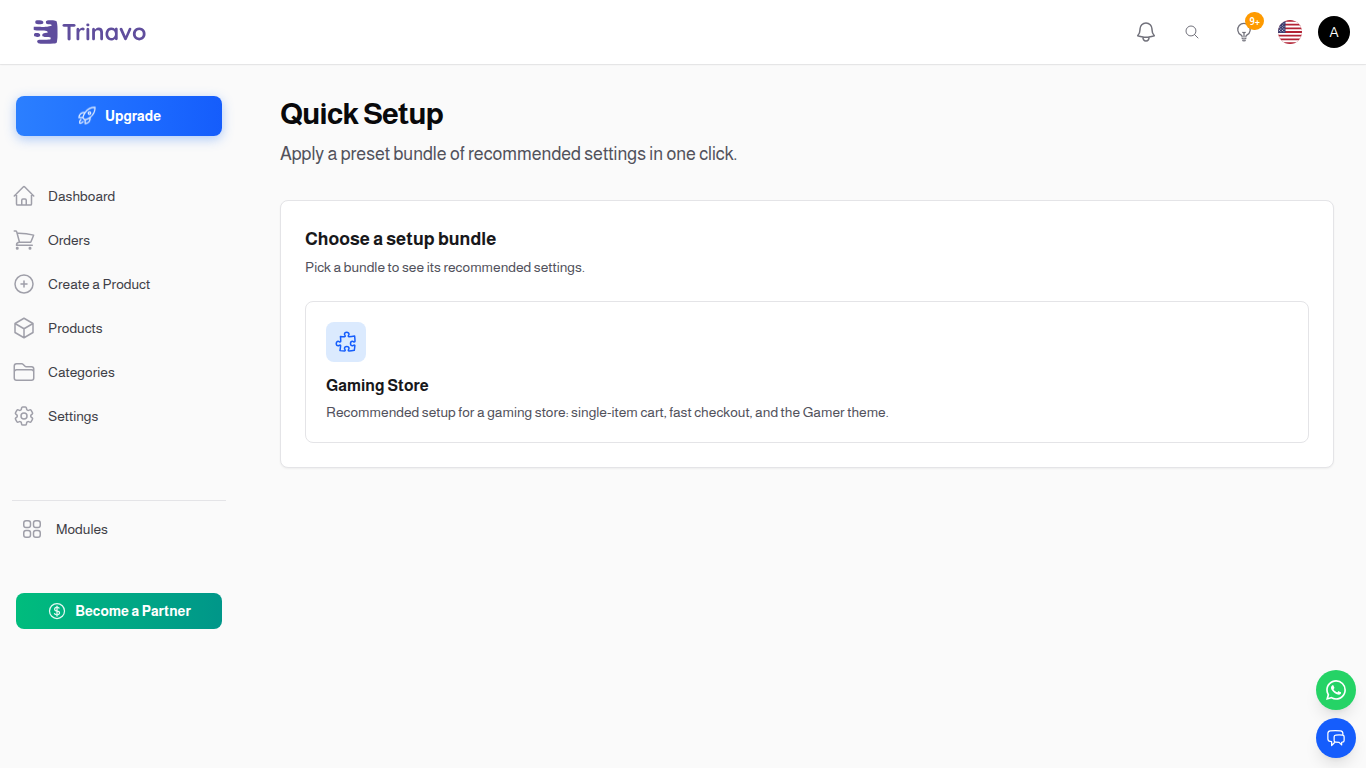
Task: Change language via the US flag icon
Action: coord(1290,32)
